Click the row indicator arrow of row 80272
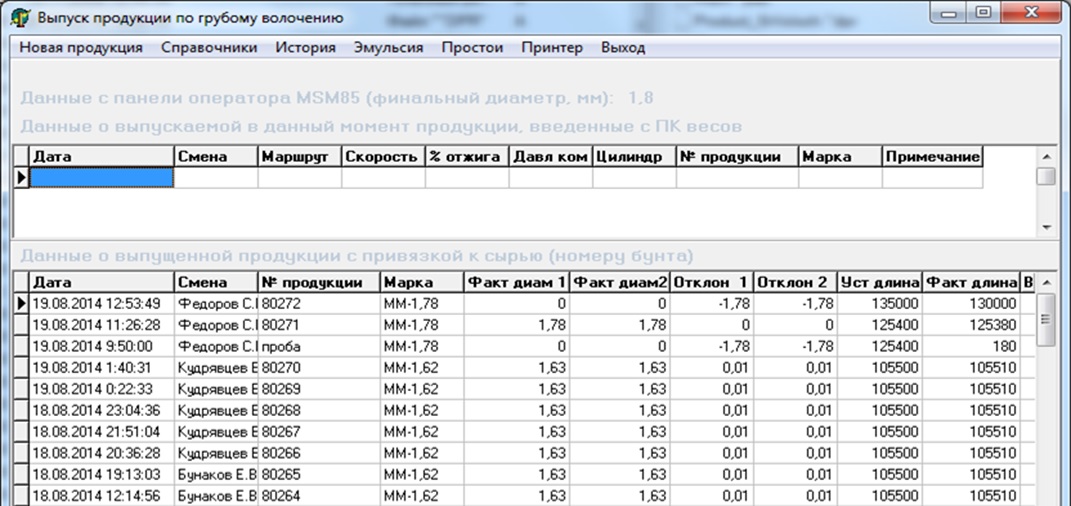The width and height of the screenshot is (1071, 506). pos(22,303)
